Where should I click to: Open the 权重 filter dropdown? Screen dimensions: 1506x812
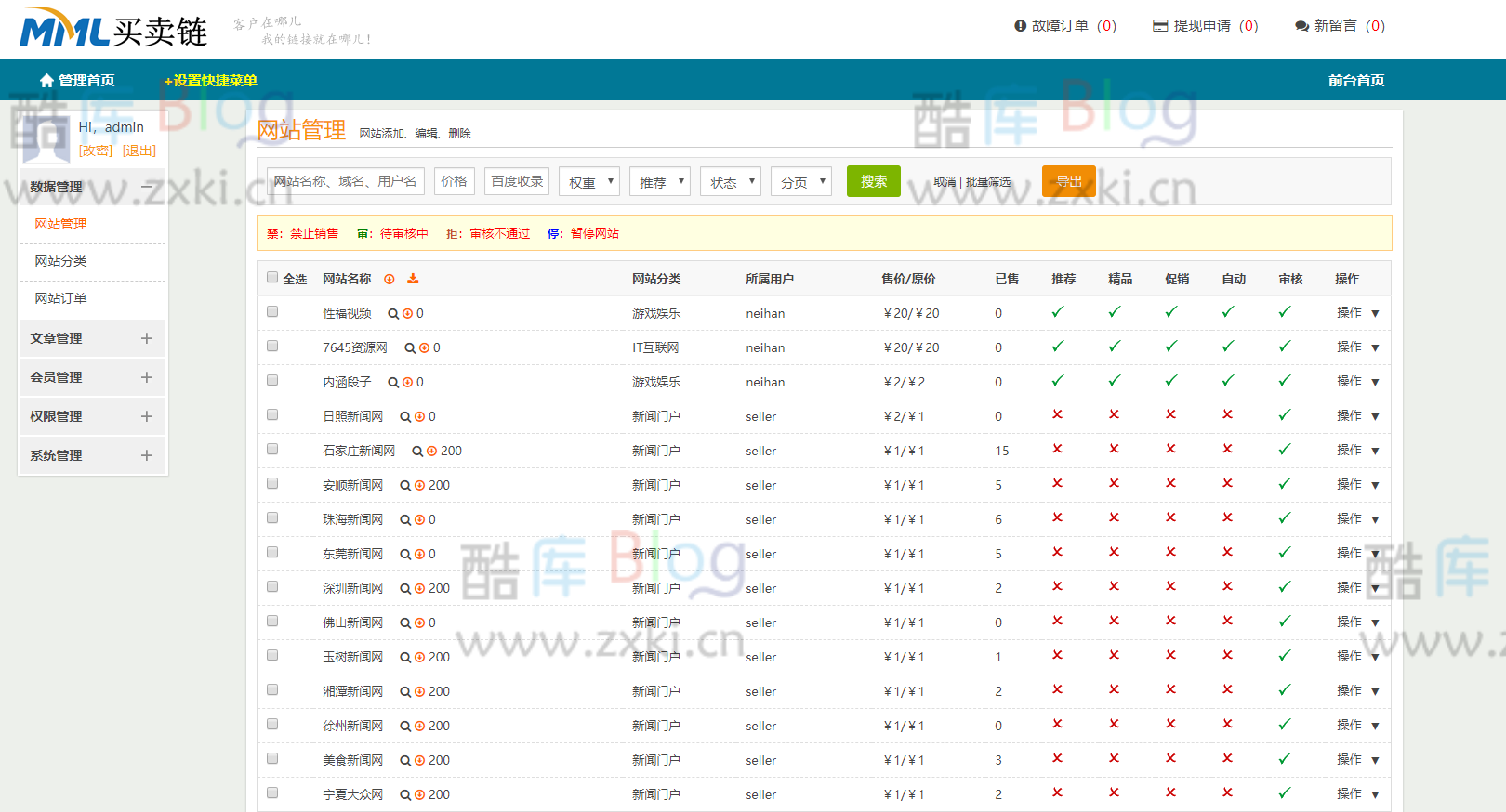[589, 182]
